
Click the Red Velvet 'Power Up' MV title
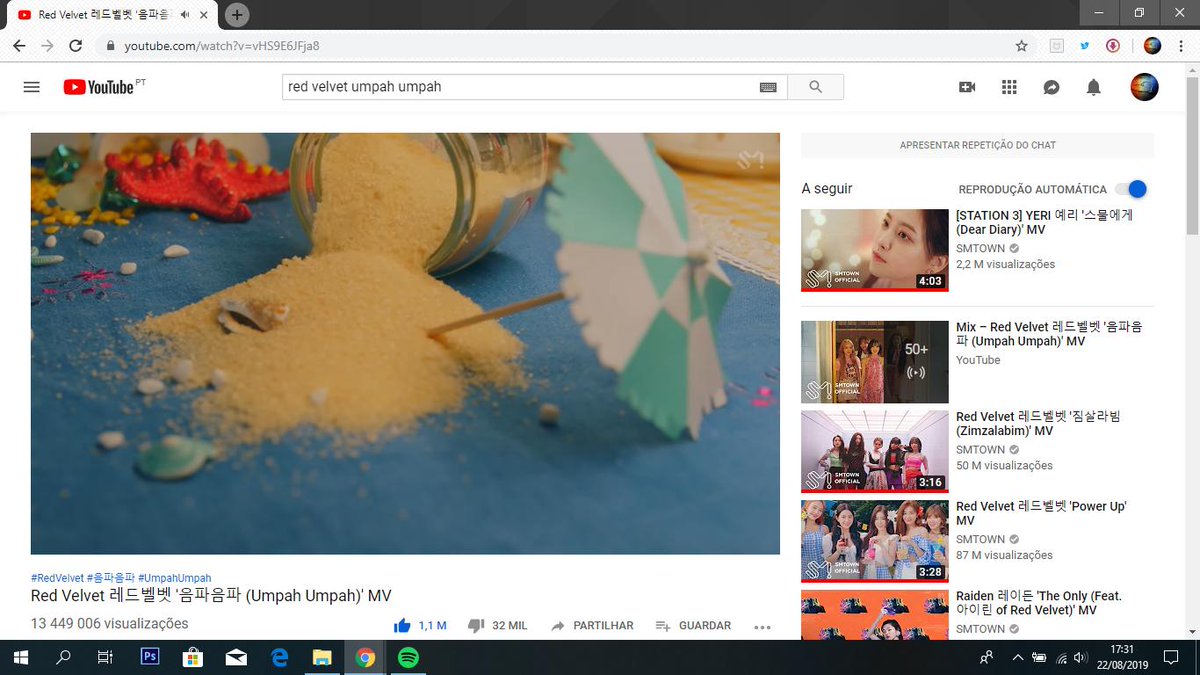(1041, 513)
